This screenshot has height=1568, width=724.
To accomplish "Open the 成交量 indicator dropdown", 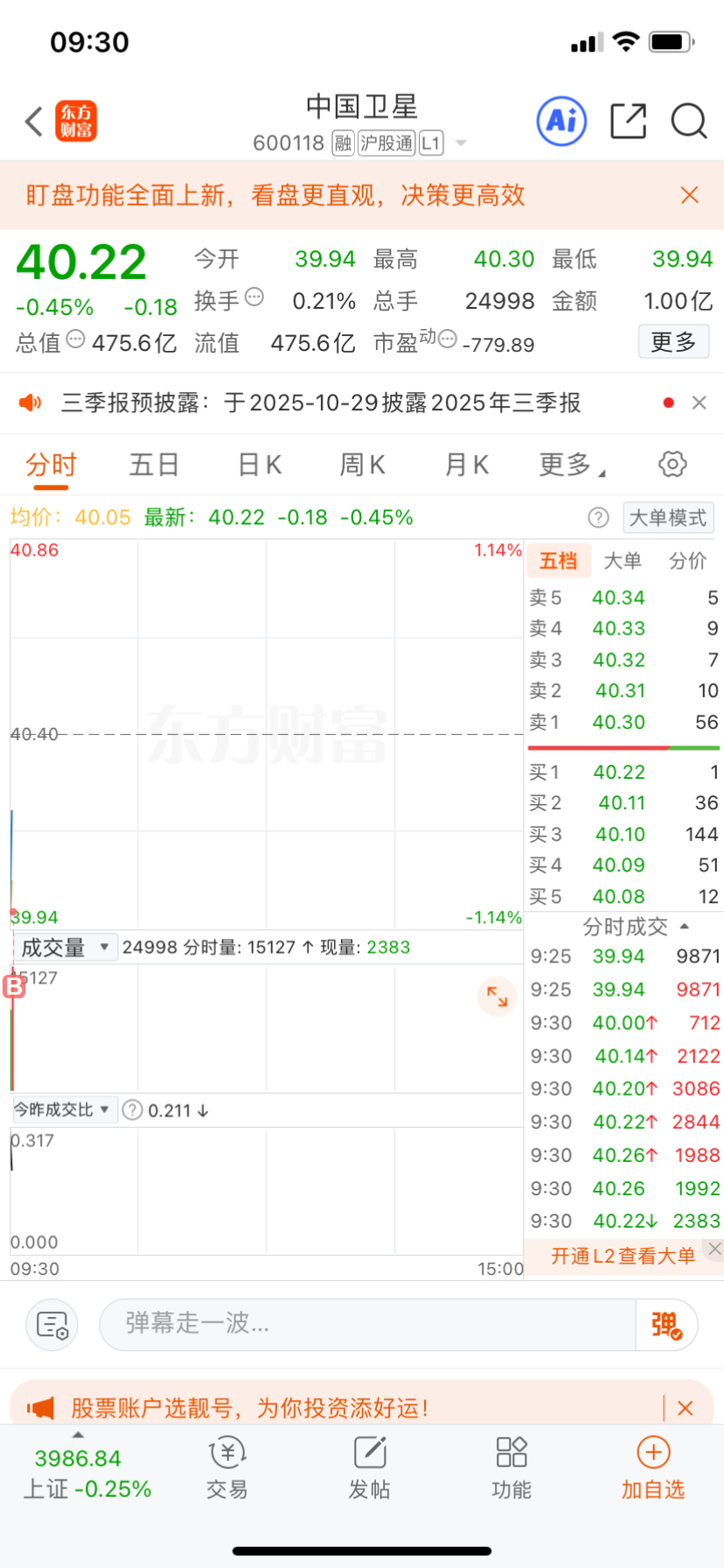I will [x=66, y=948].
